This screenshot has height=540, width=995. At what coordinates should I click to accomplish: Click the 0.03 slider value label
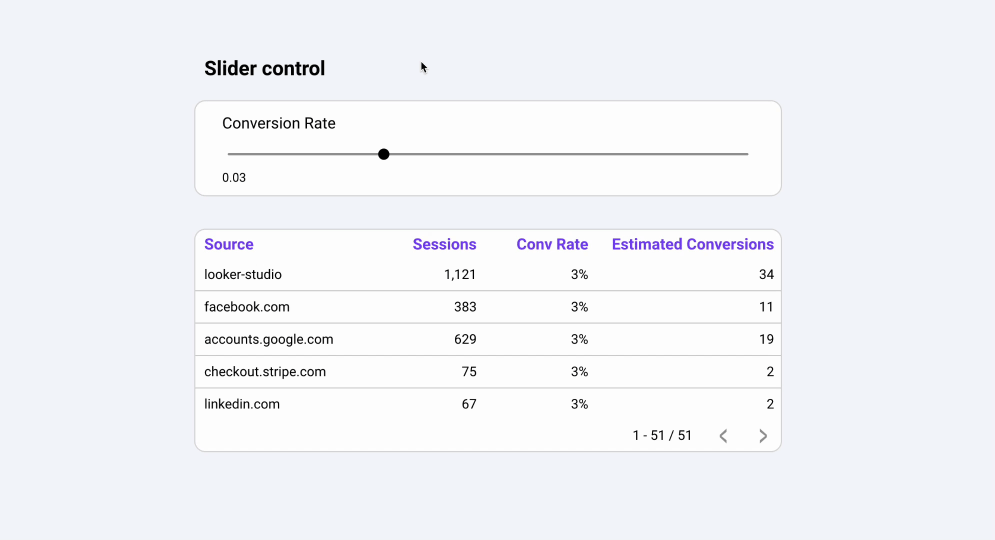pyautogui.click(x=234, y=178)
